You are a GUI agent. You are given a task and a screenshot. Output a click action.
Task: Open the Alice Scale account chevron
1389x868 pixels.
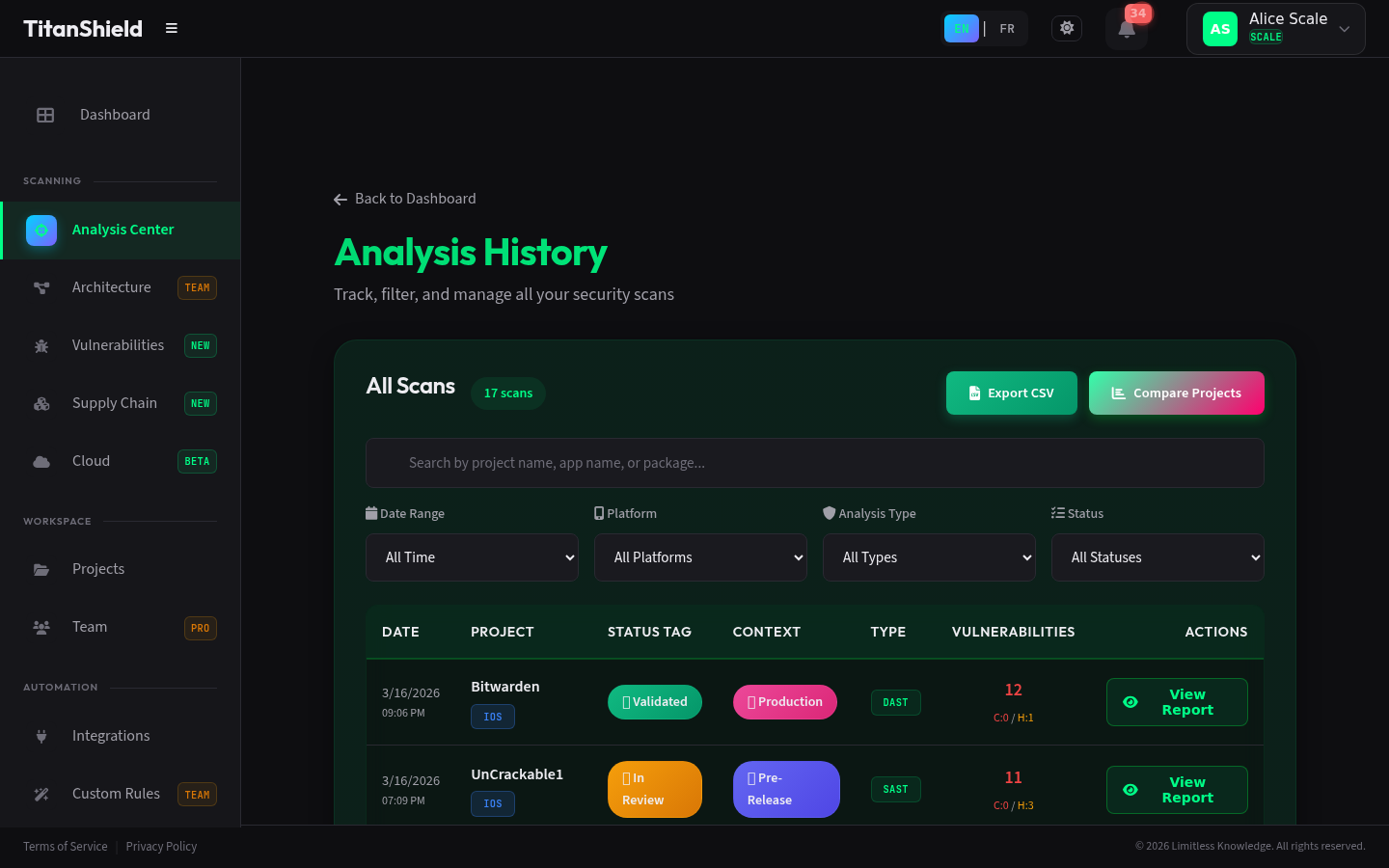point(1344,29)
